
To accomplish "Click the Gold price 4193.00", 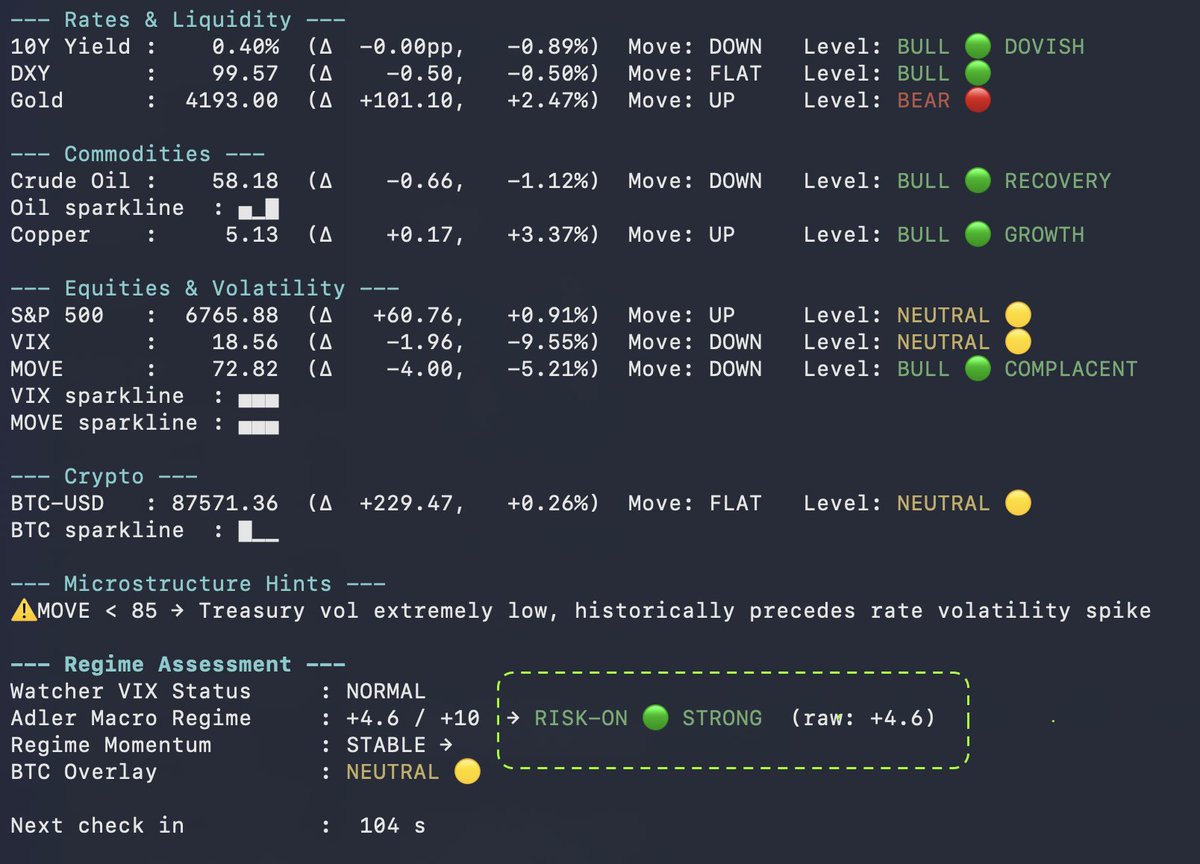I will pos(231,100).
